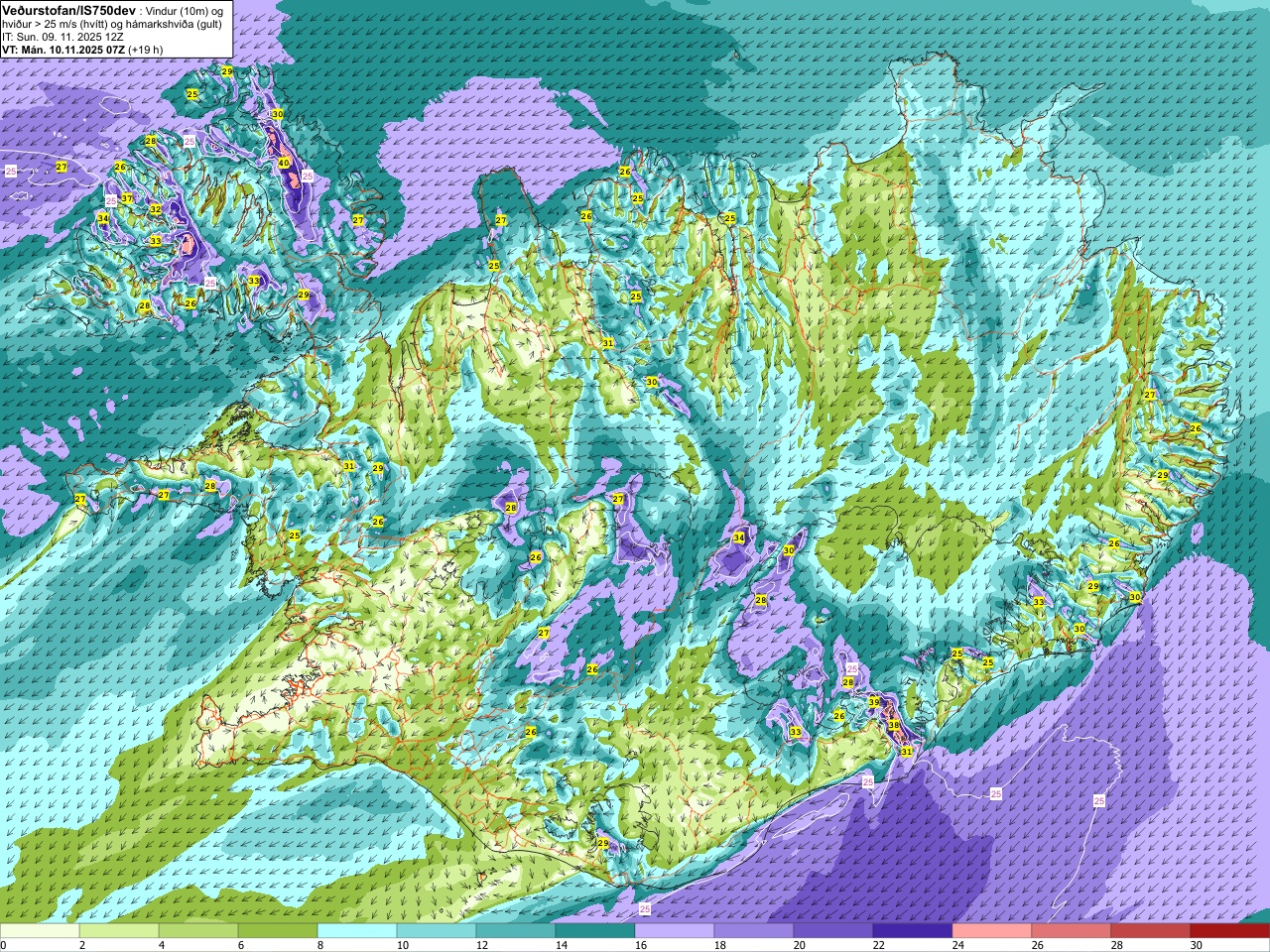Select the 2–4 m/s legend color band

(x=119, y=931)
